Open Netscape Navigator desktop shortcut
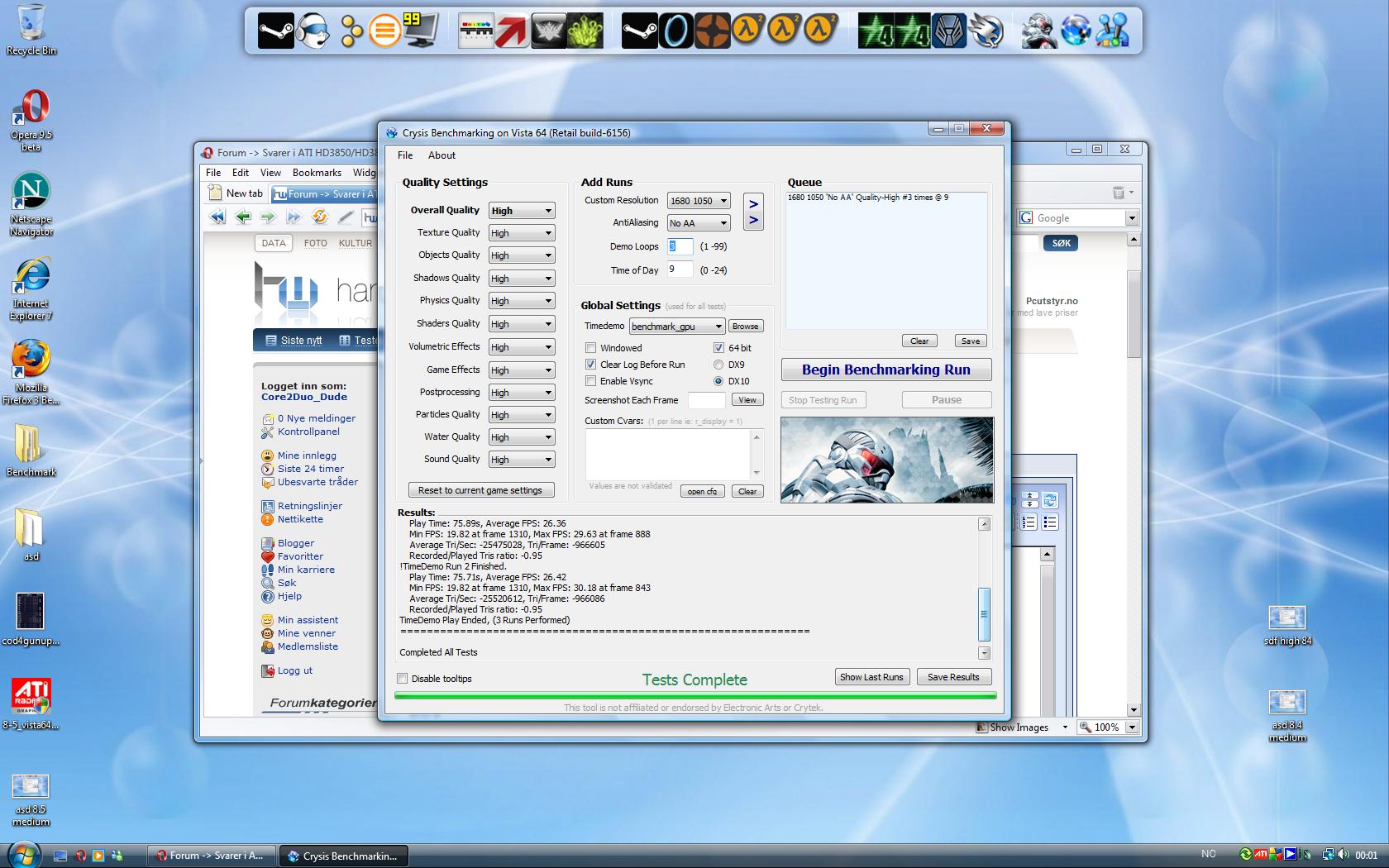The height and width of the screenshot is (868, 1389). click(31, 205)
